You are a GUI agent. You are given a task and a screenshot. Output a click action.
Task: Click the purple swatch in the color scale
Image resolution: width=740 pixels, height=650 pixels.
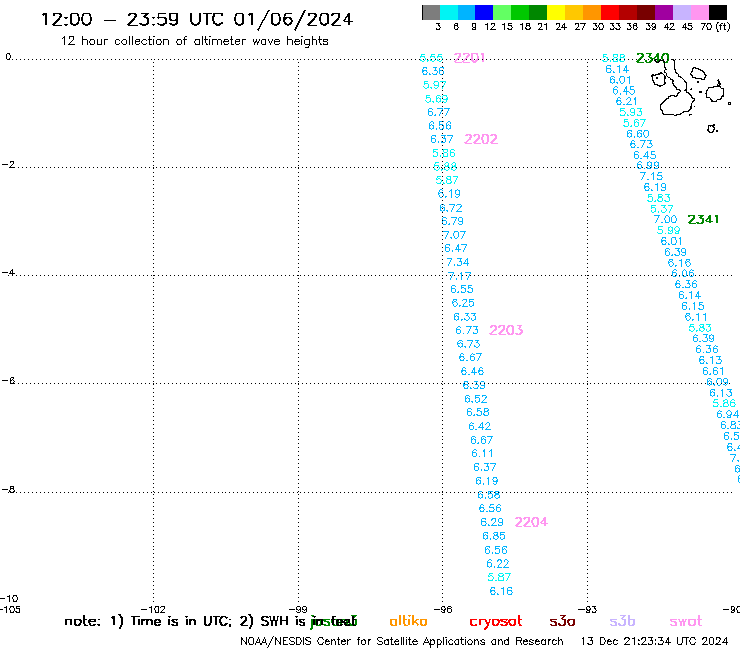coord(663,12)
